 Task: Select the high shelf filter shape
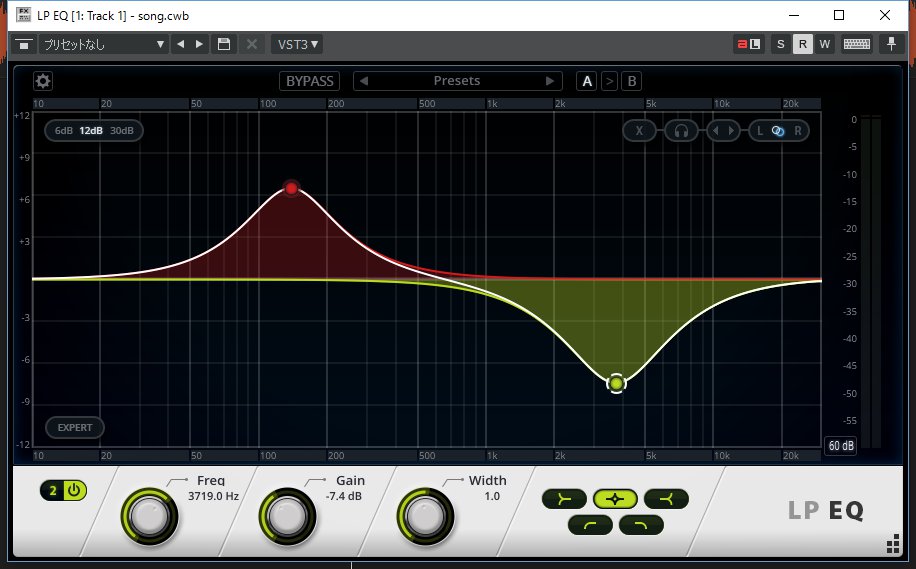click(x=665, y=498)
